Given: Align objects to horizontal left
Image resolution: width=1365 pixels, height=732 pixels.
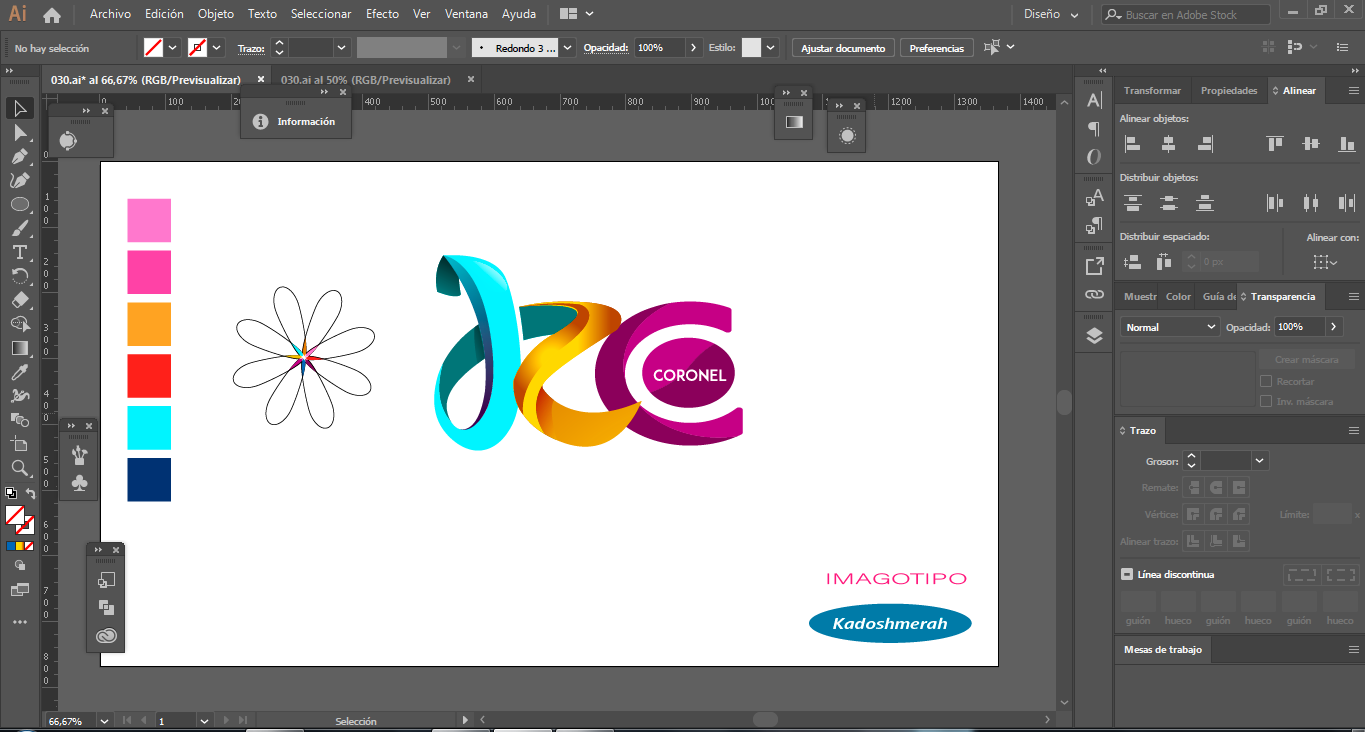Looking at the screenshot, I should coord(1133,143).
